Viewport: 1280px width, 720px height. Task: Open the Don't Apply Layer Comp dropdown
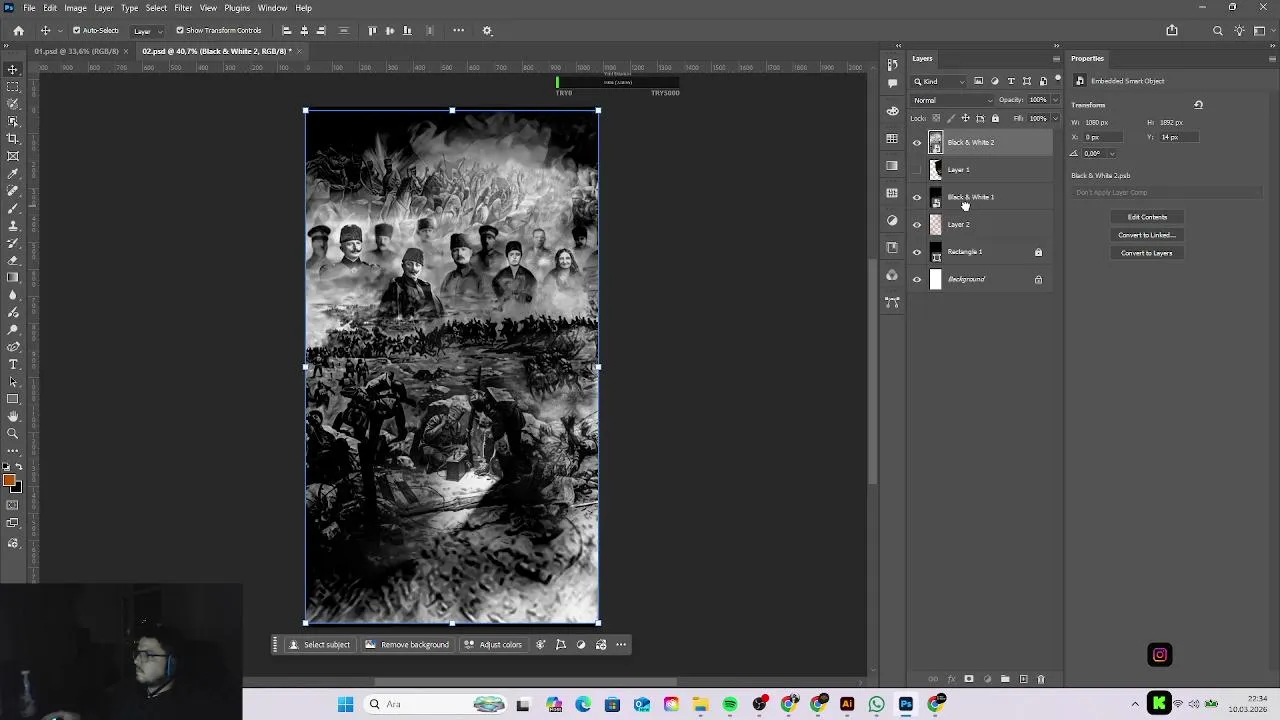pos(1167,192)
